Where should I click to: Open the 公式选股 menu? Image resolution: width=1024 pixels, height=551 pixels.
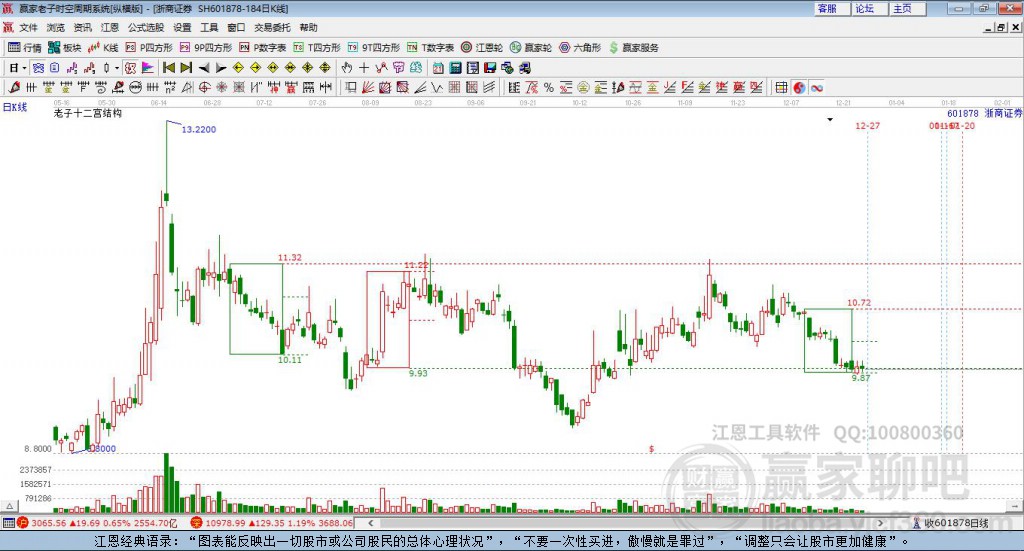pyautogui.click(x=146, y=27)
